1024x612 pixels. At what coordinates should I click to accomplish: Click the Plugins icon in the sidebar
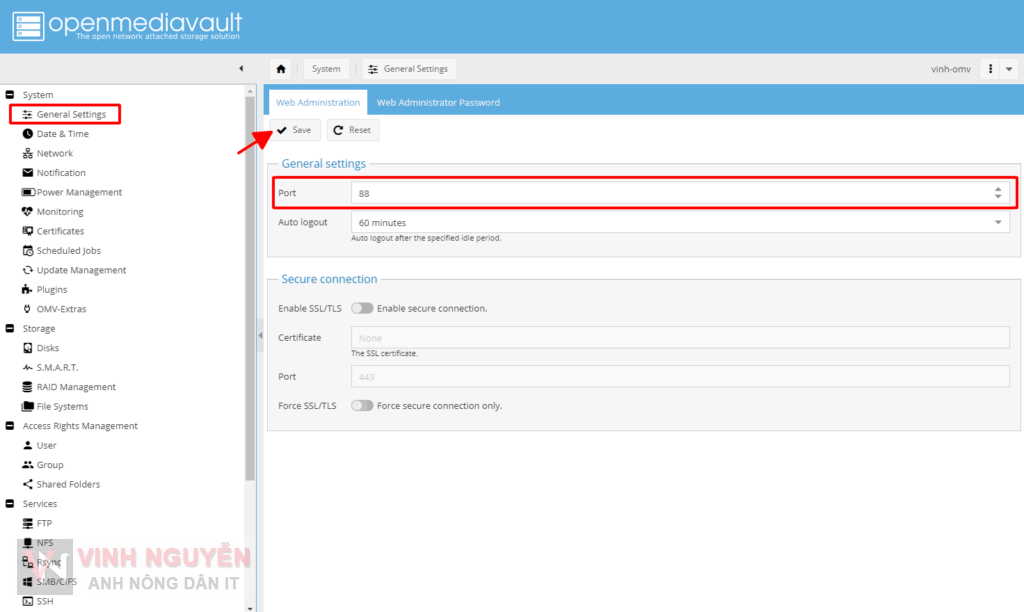pyautogui.click(x=24, y=289)
